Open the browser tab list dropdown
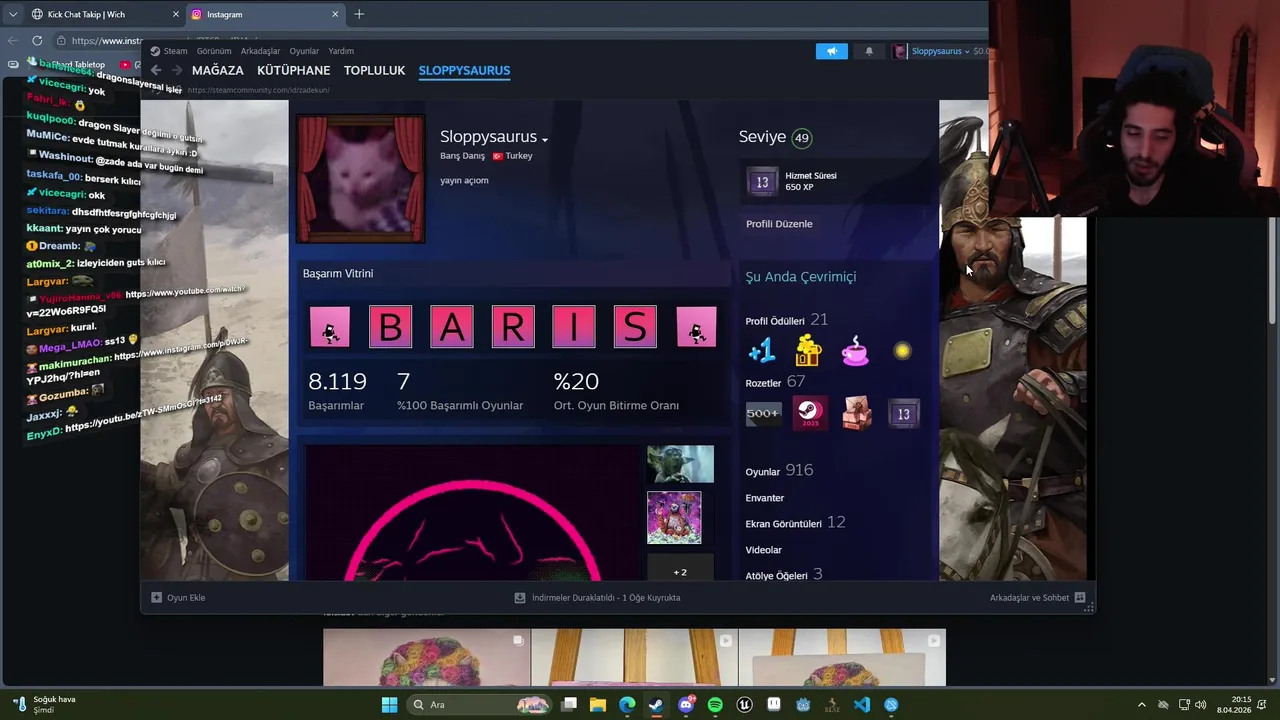 pyautogui.click(x=13, y=14)
